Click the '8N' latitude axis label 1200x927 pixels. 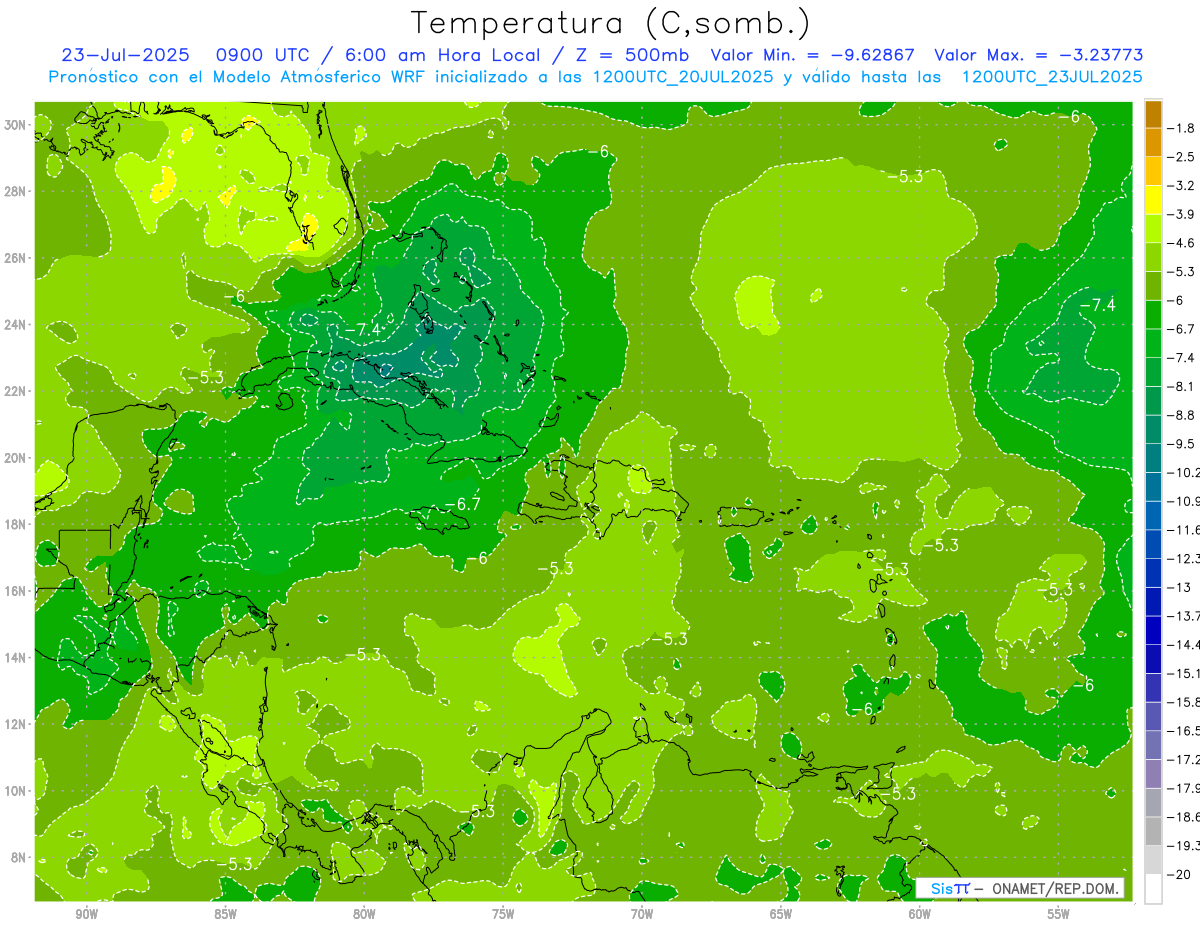(20, 857)
